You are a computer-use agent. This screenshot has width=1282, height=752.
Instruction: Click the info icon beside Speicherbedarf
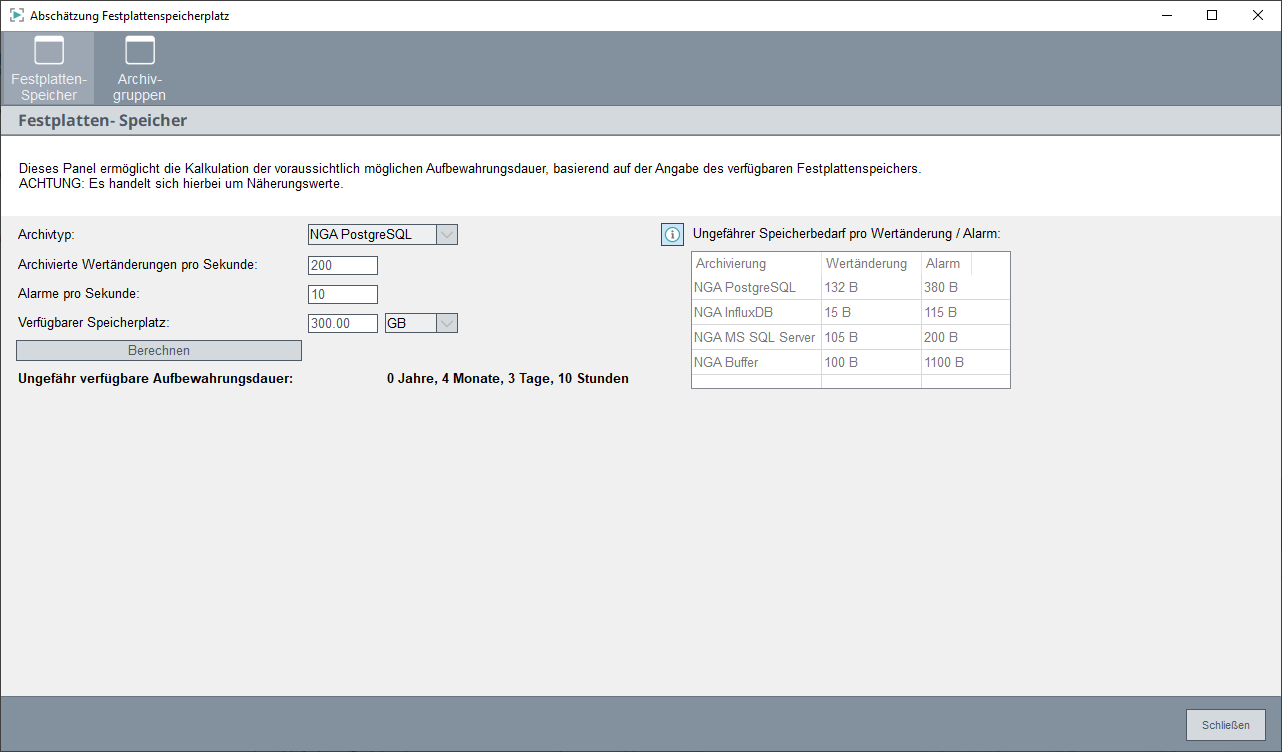672,234
